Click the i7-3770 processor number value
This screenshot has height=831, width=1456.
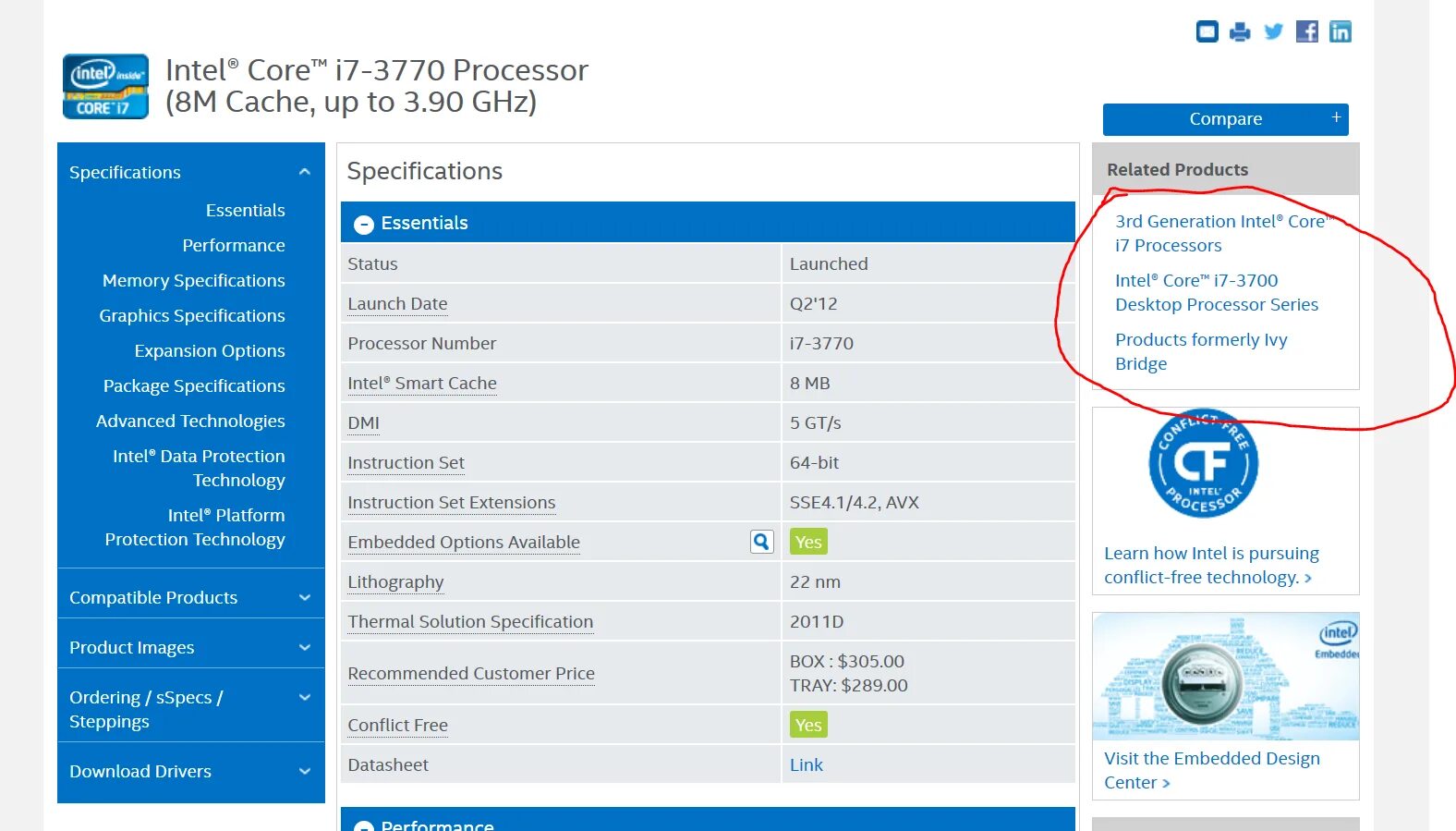tap(821, 344)
